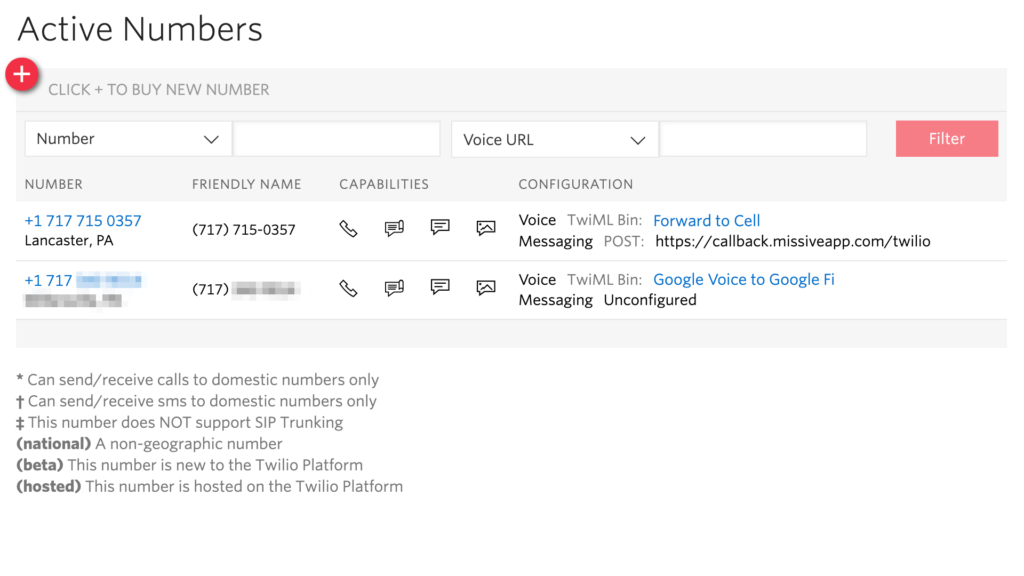
Task: Click the red plus button to buy number
Action: click(22, 74)
